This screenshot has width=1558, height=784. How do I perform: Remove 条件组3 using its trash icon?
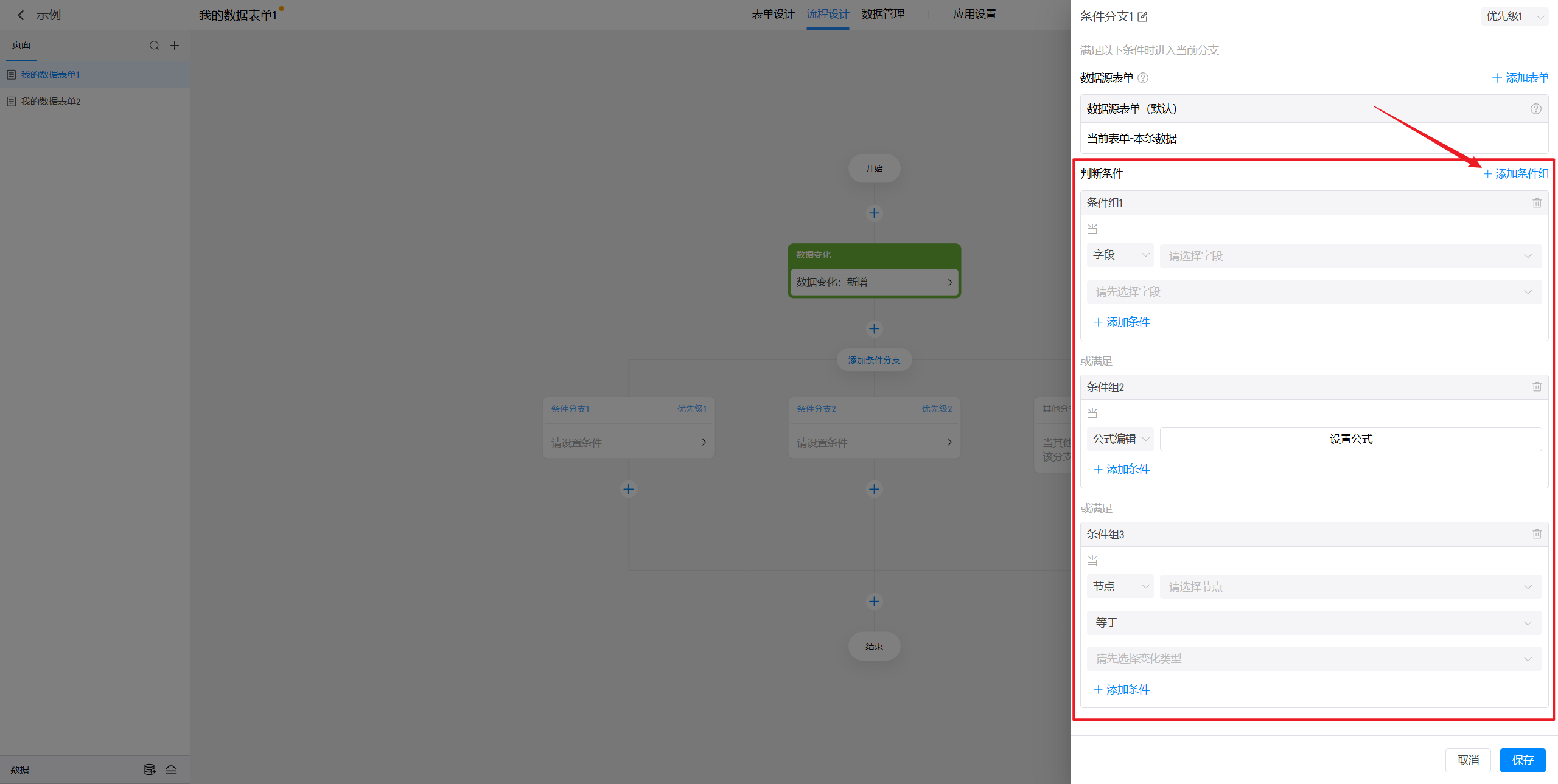pyautogui.click(x=1537, y=534)
